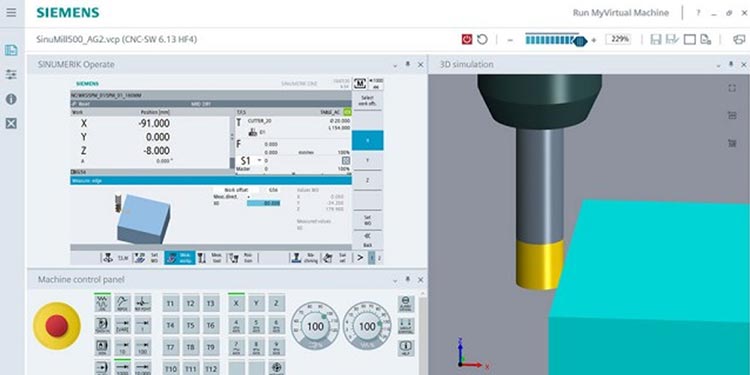Click the MDA key on control panel
The image size is (750, 375).
[102, 347]
